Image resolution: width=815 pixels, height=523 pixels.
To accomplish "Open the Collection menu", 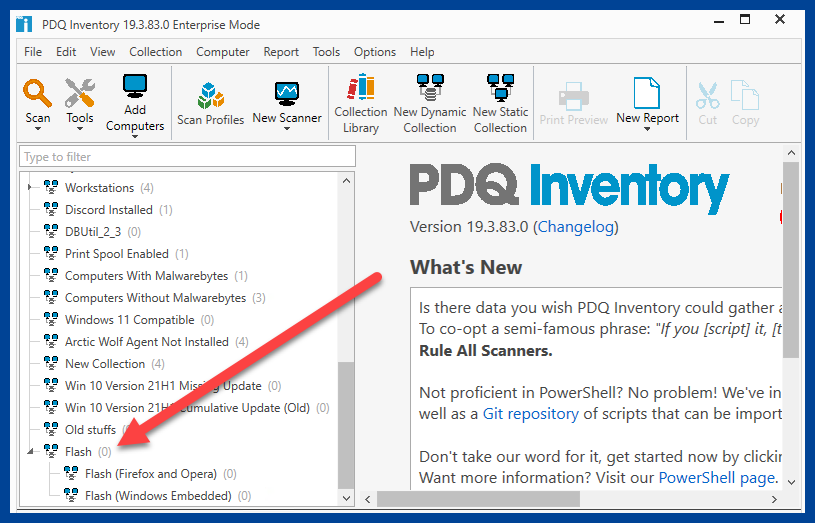I will (x=155, y=52).
